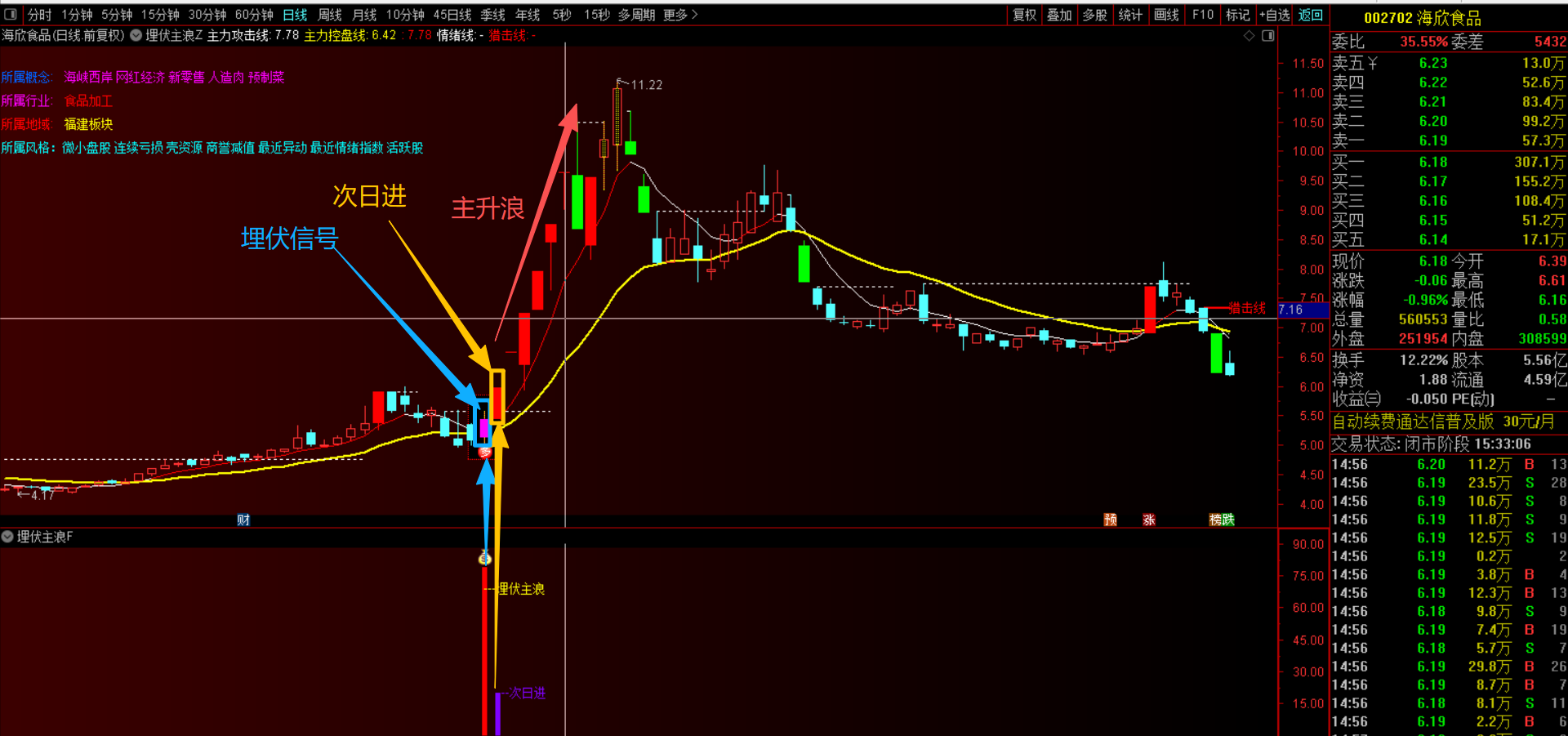Expand the 埋伏主浪F sub-indicator dropdown
Screen dimensions: 1568x736
(7, 537)
